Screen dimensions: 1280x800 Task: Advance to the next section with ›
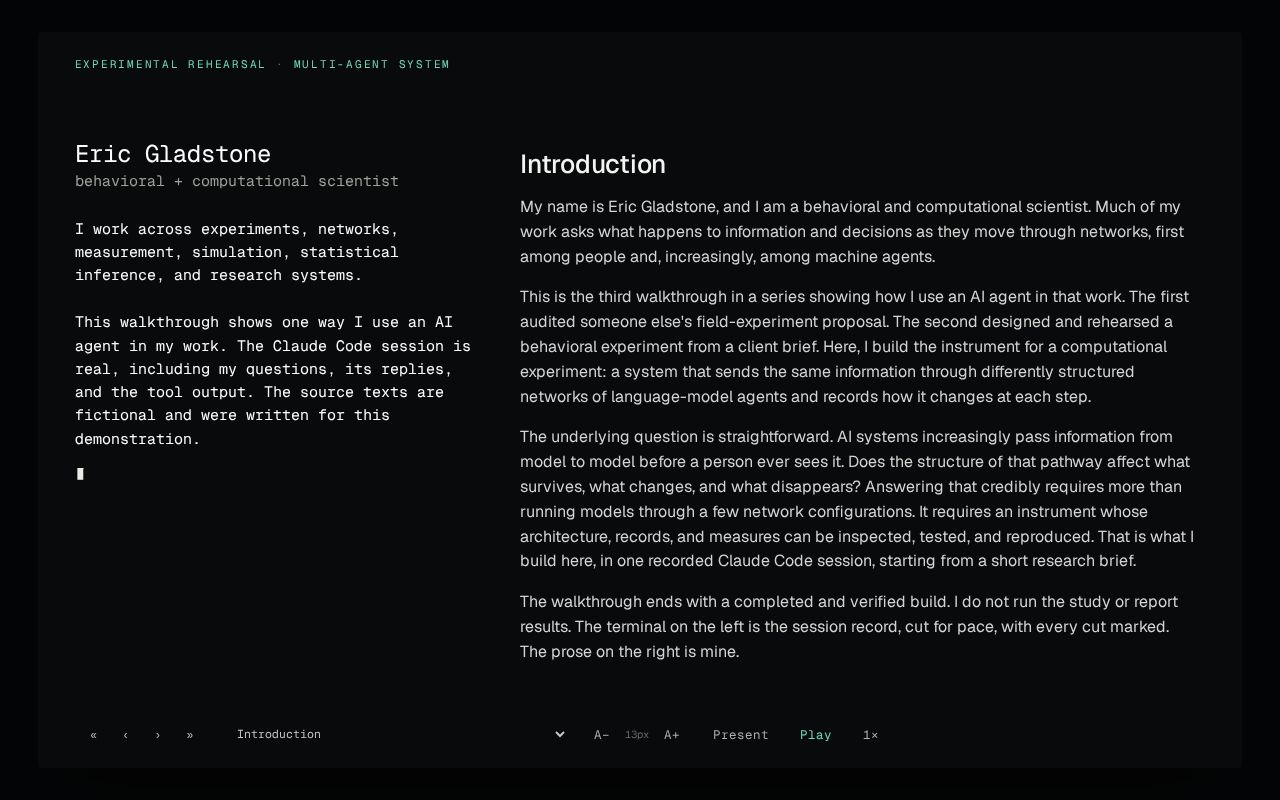tap(157, 735)
